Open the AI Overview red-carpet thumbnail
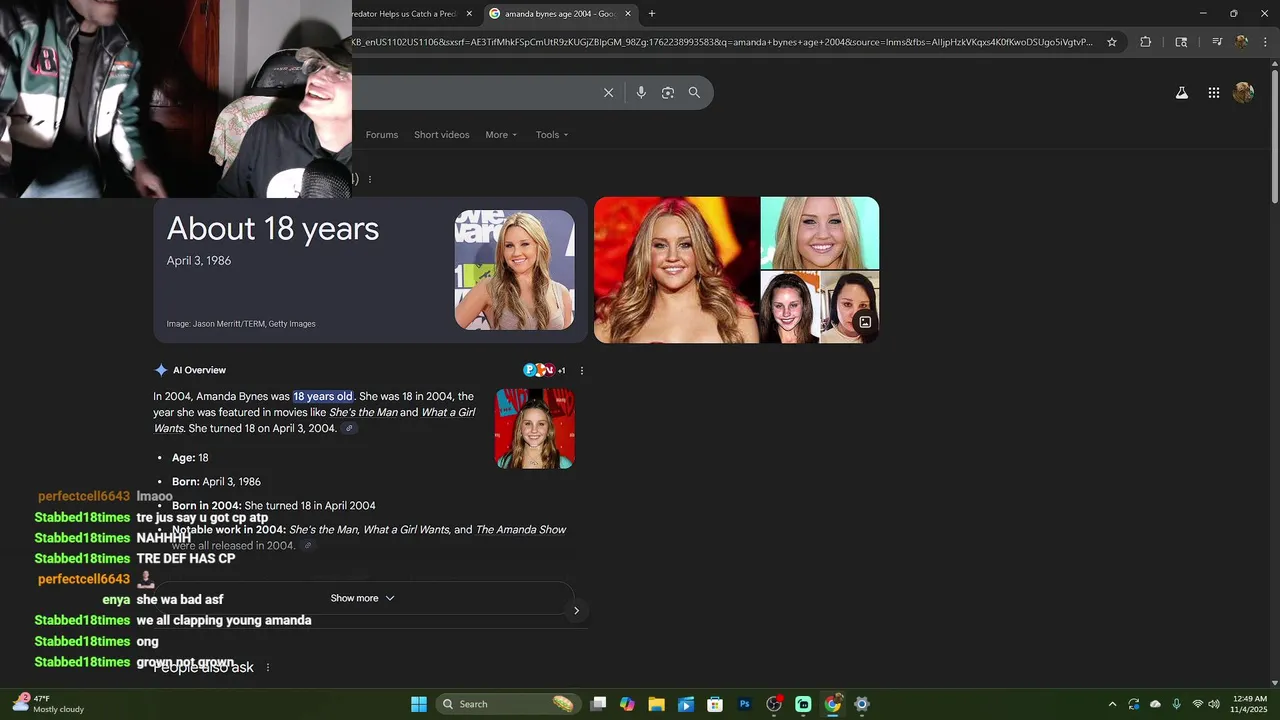The height and width of the screenshot is (720, 1280). pos(535,428)
